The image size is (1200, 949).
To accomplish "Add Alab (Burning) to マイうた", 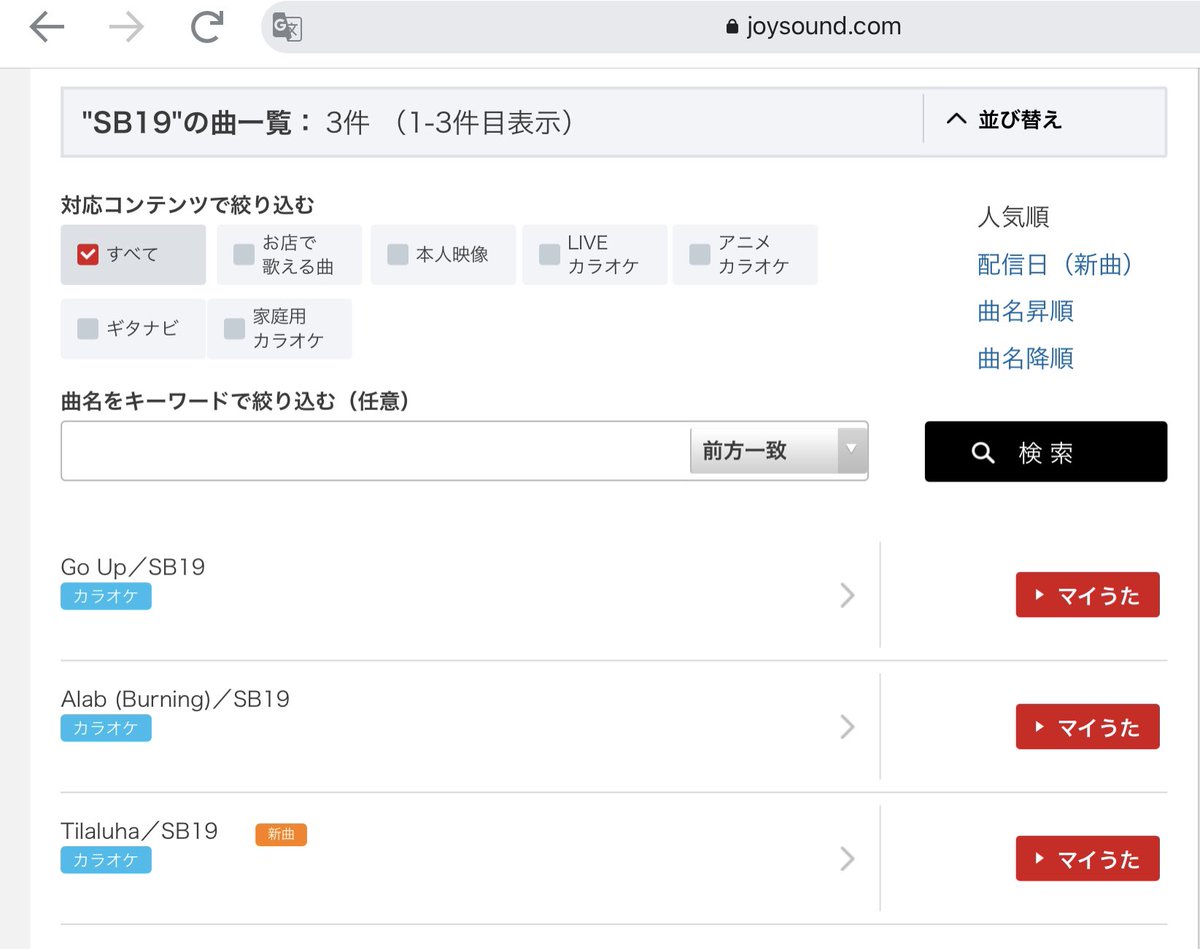I will pyautogui.click(x=1088, y=727).
